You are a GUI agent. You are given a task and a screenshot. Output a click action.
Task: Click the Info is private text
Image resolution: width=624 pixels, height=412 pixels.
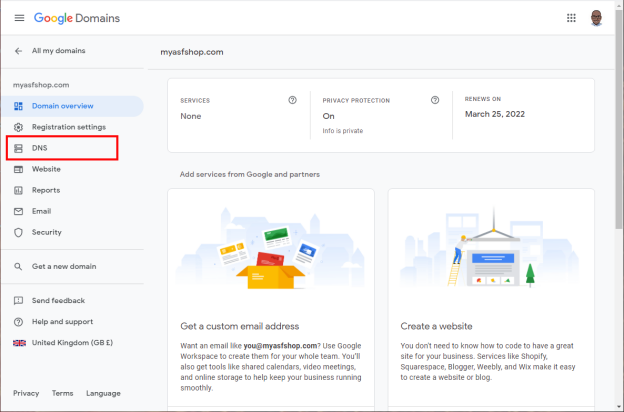[x=343, y=131]
